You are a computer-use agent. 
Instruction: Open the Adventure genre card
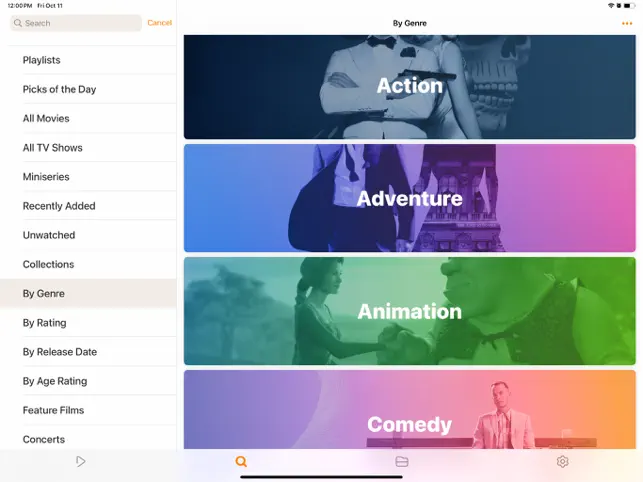[x=410, y=198]
